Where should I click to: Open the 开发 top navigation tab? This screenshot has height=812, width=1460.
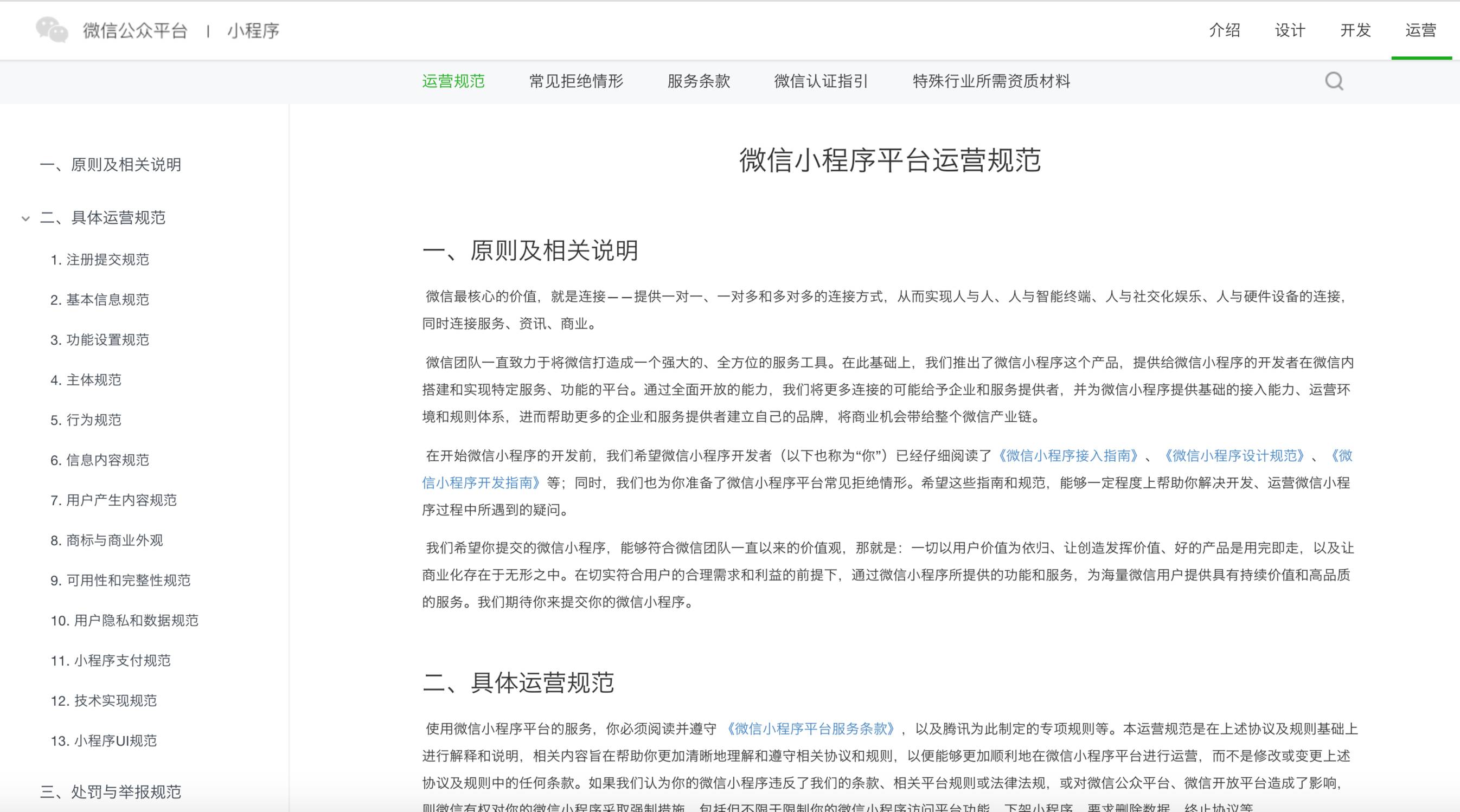(x=1355, y=30)
